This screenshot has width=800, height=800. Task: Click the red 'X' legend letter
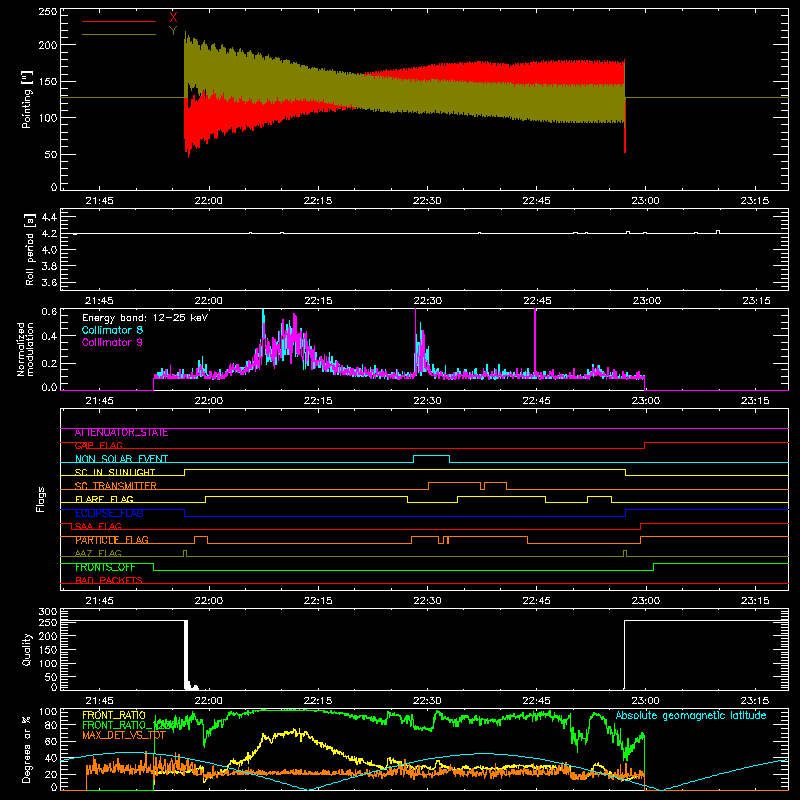click(x=173, y=18)
